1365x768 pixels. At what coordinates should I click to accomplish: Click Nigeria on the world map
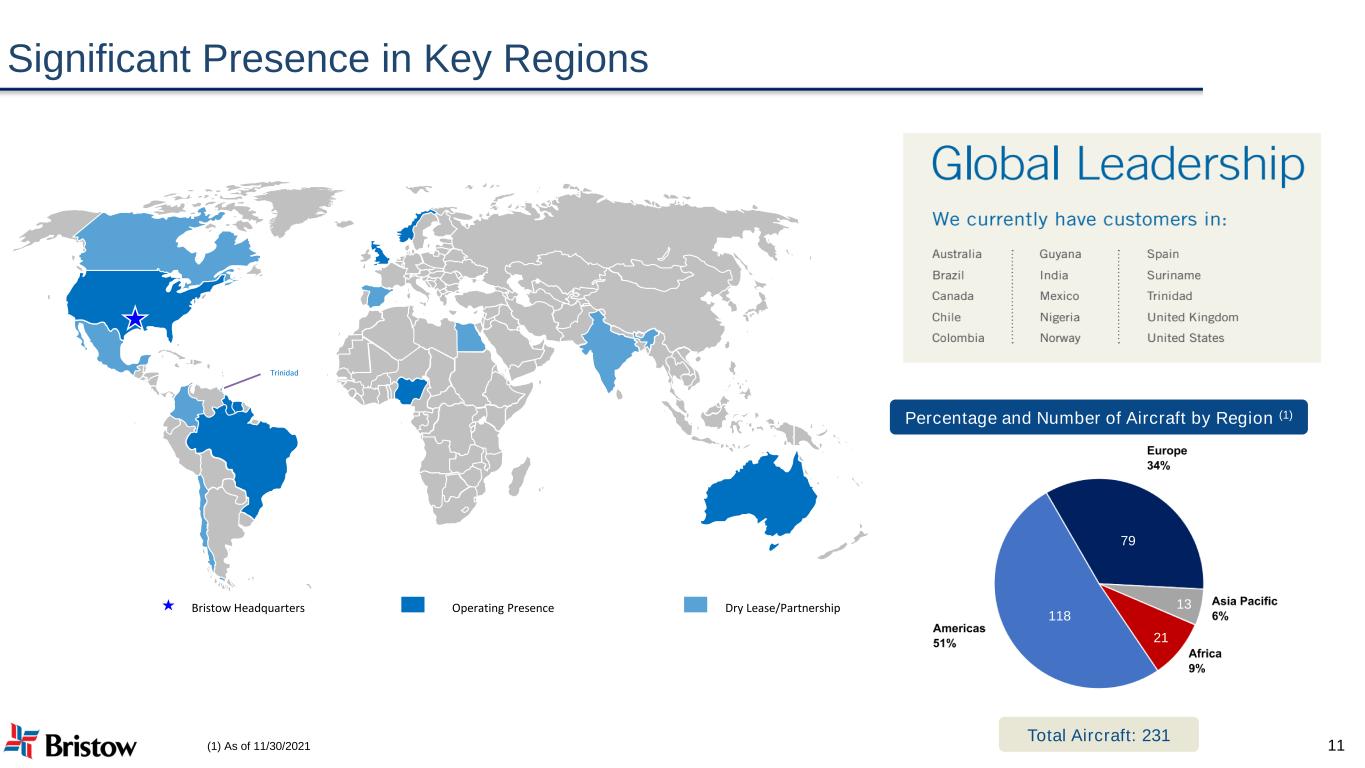click(x=410, y=390)
